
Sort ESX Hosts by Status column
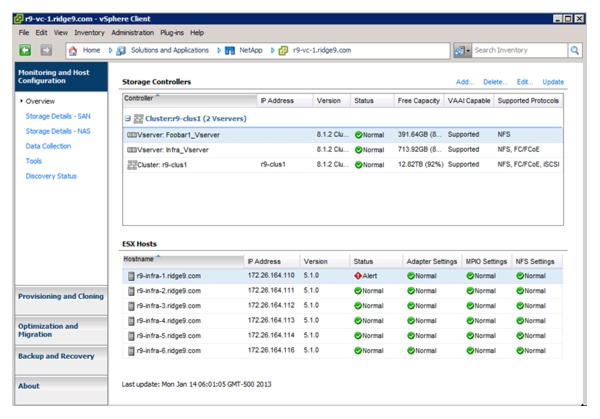[x=376, y=261]
